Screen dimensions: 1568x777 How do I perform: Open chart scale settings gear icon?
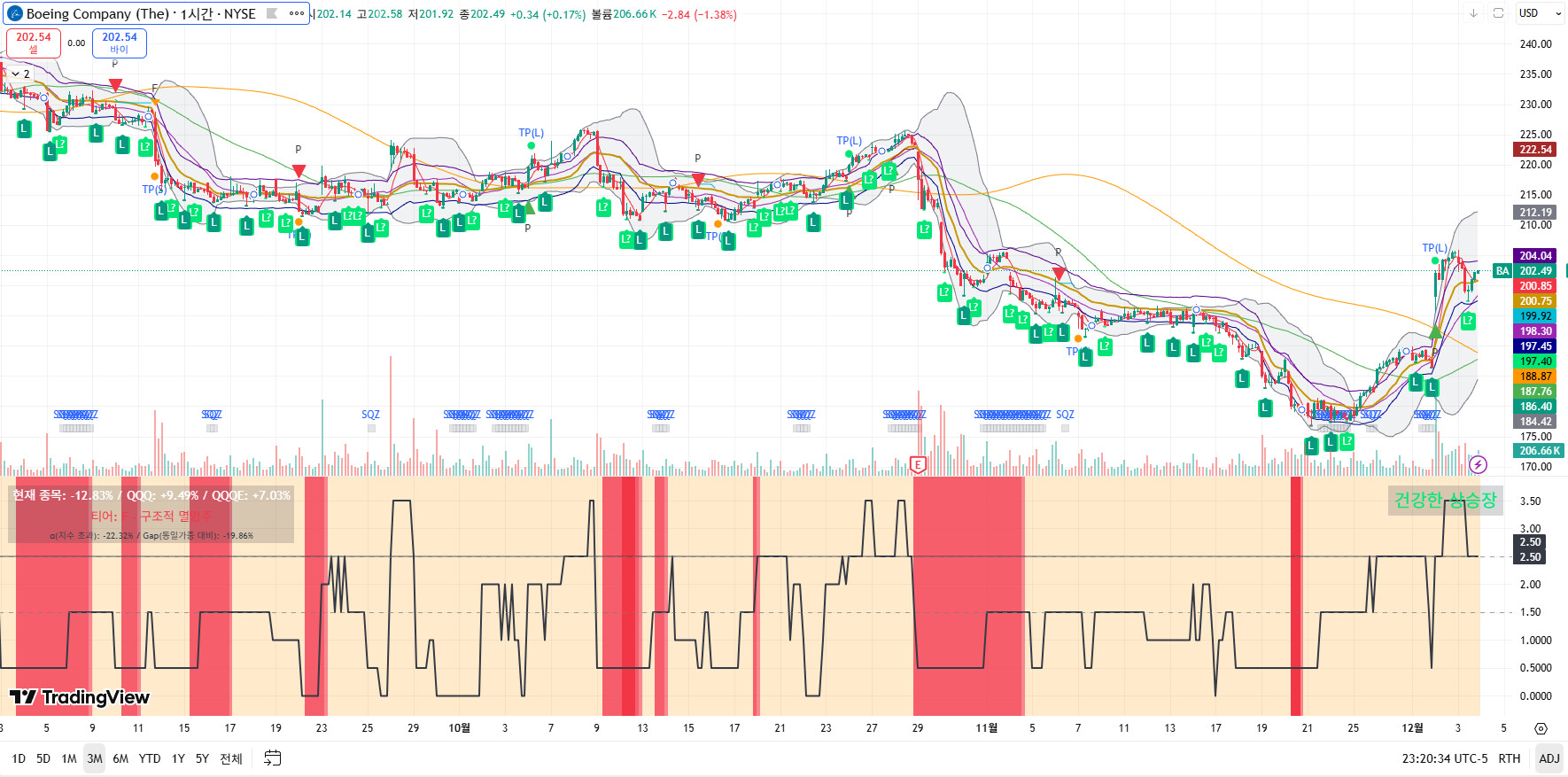point(1541,728)
